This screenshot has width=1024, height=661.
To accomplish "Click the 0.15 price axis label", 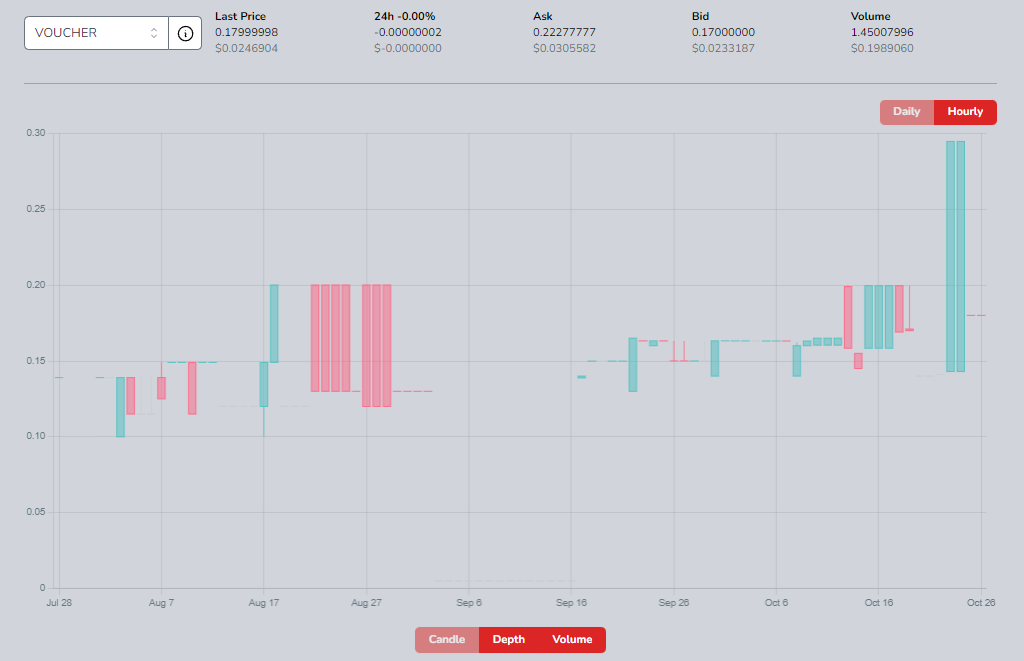I will pyautogui.click(x=36, y=361).
